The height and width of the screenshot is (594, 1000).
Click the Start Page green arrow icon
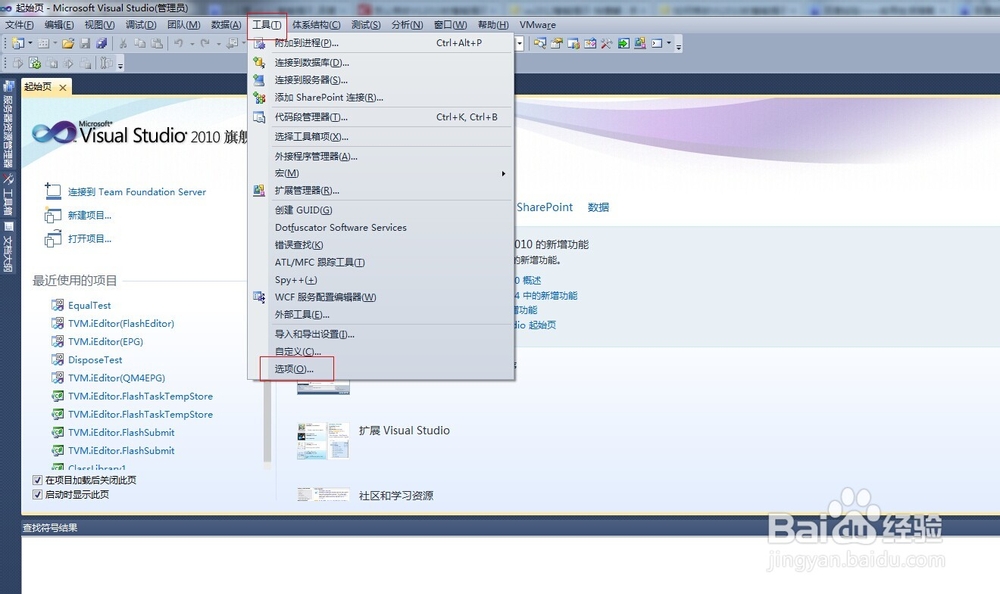coord(623,43)
